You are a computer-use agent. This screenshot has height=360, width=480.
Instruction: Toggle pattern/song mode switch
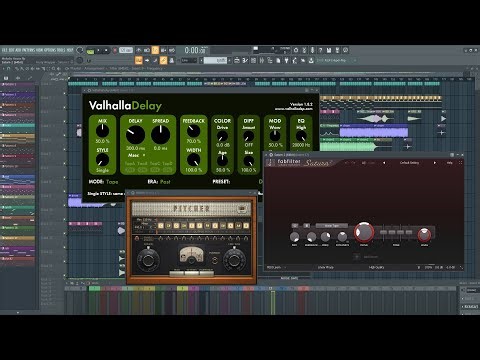click(x=90, y=51)
